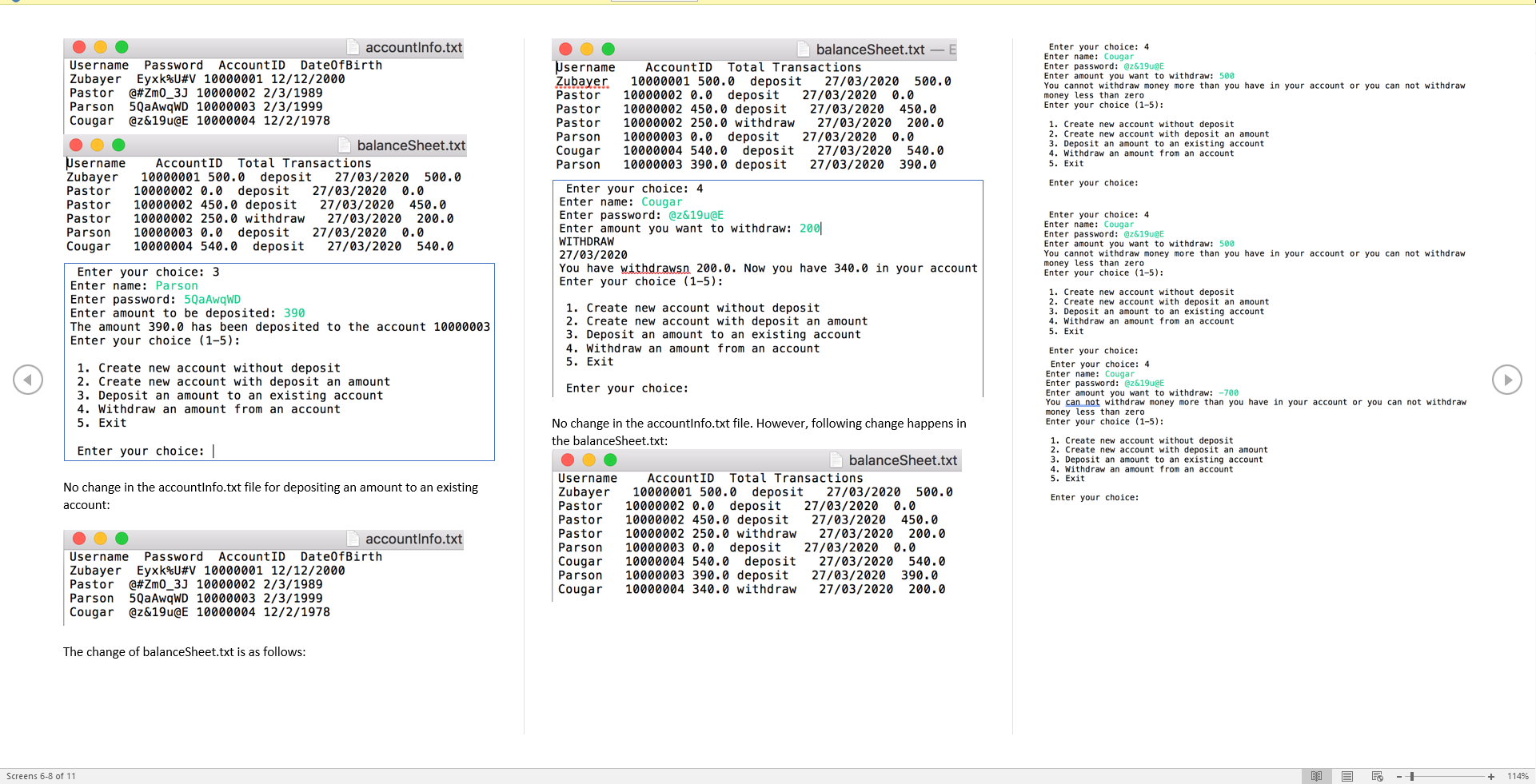This screenshot has height=784, width=1536.
Task: Click "Enter amount you want to withdraw: 200"
Action: coord(689,229)
